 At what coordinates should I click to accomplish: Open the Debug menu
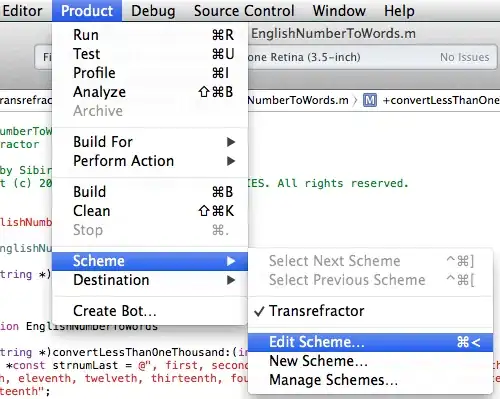(x=153, y=11)
